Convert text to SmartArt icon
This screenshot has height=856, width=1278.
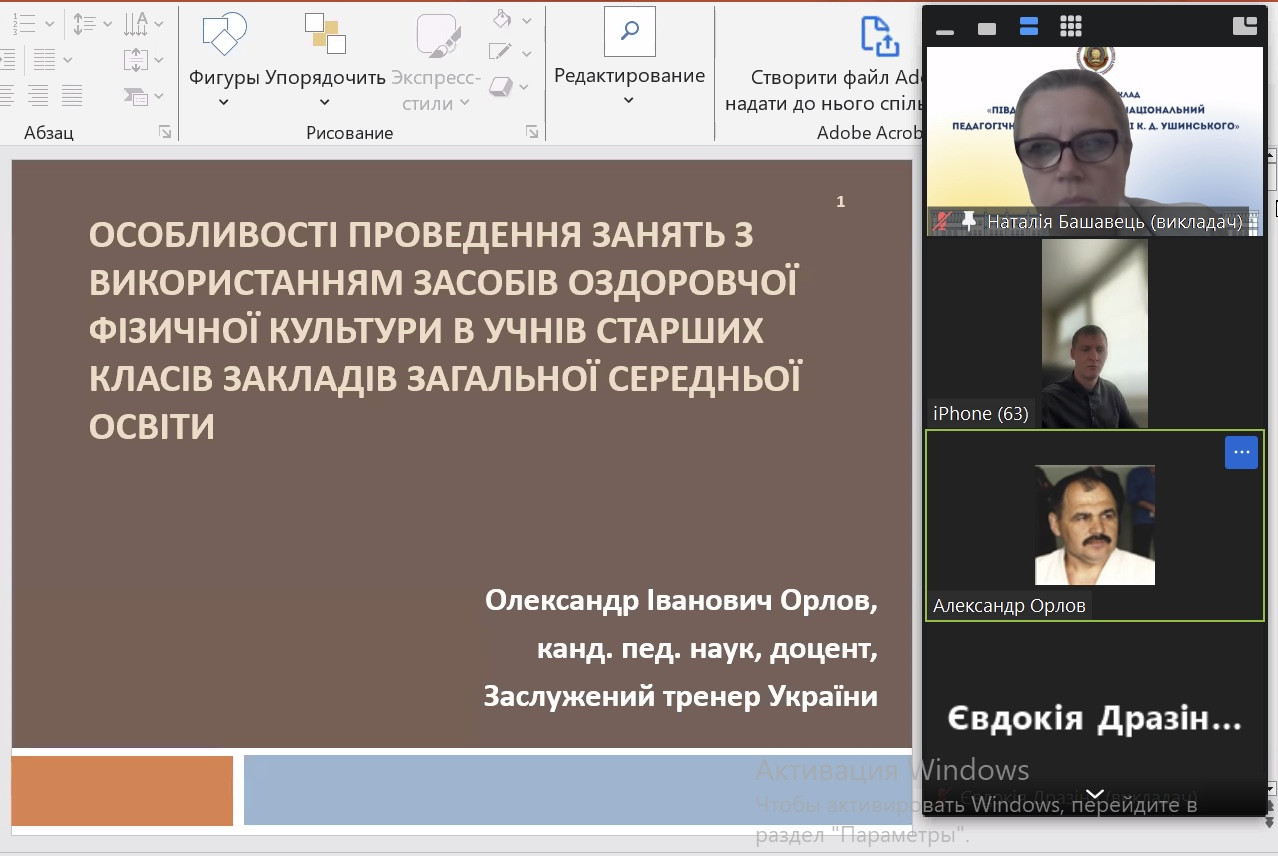point(136,96)
